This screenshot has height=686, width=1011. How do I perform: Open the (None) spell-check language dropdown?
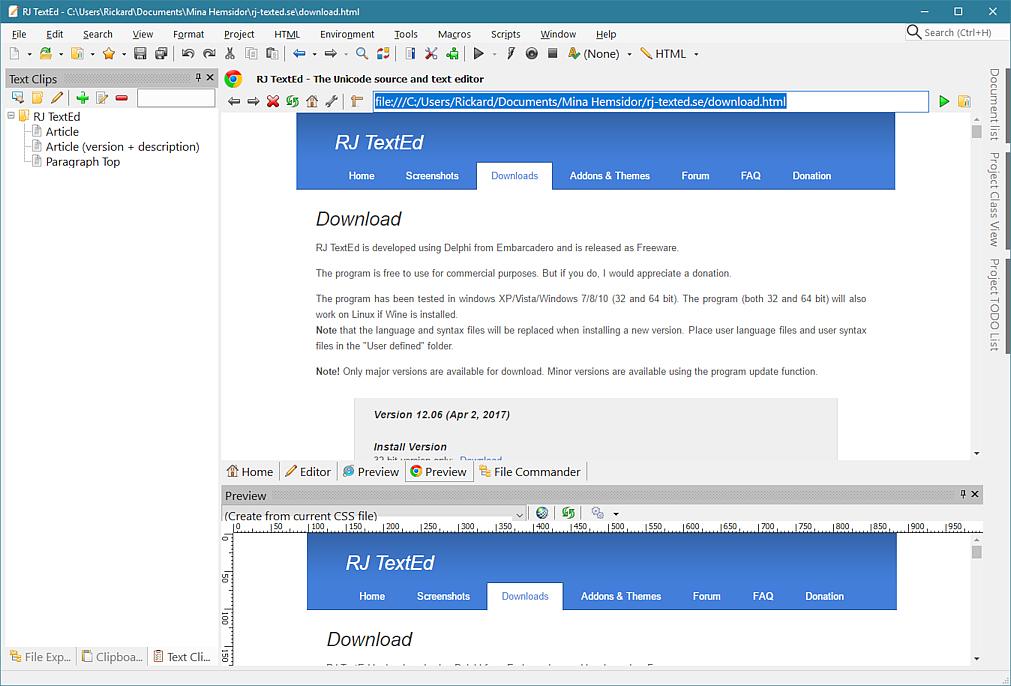(x=629, y=54)
